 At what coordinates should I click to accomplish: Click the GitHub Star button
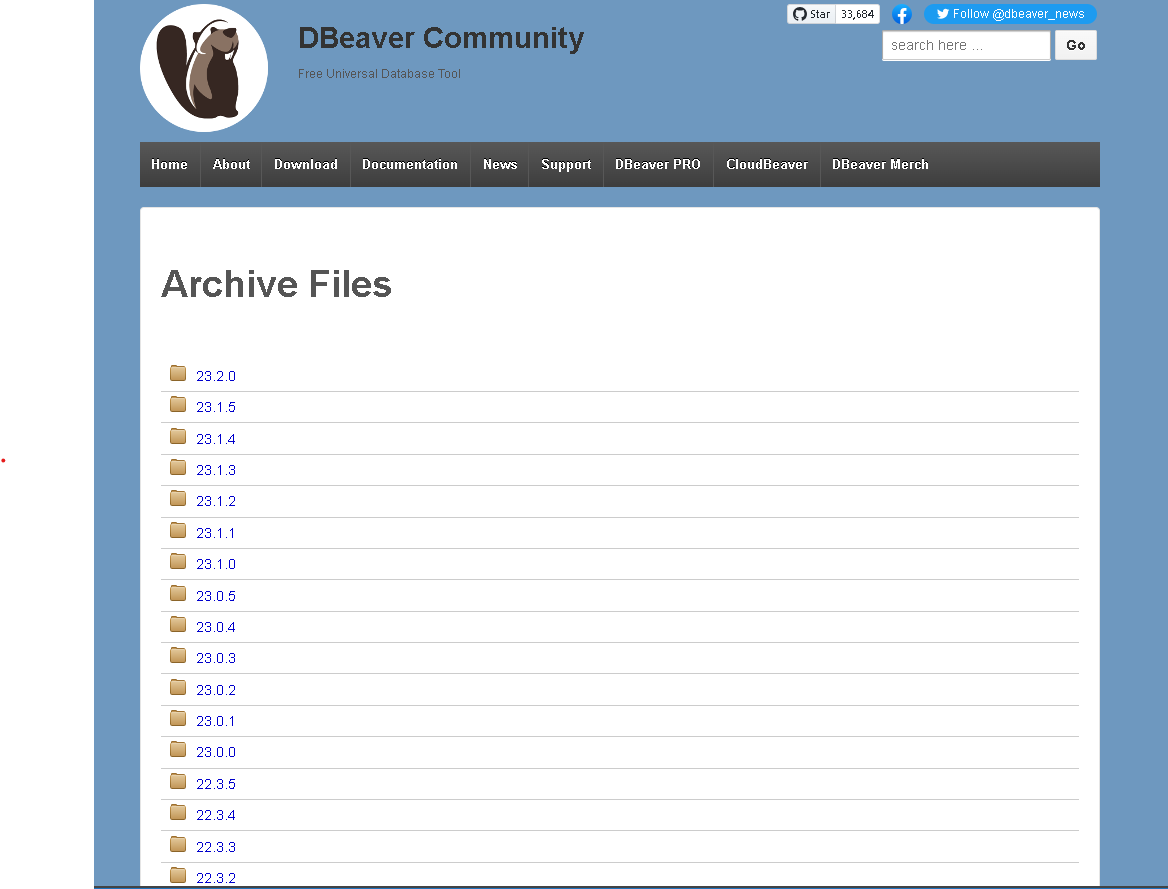click(x=811, y=14)
